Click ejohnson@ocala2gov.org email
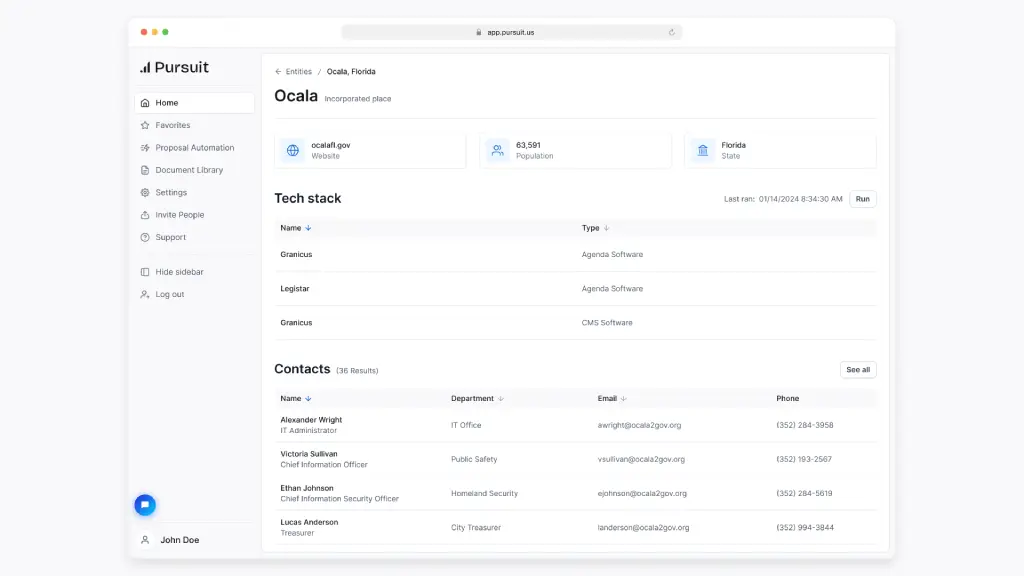This screenshot has width=1024, height=576. (x=642, y=494)
